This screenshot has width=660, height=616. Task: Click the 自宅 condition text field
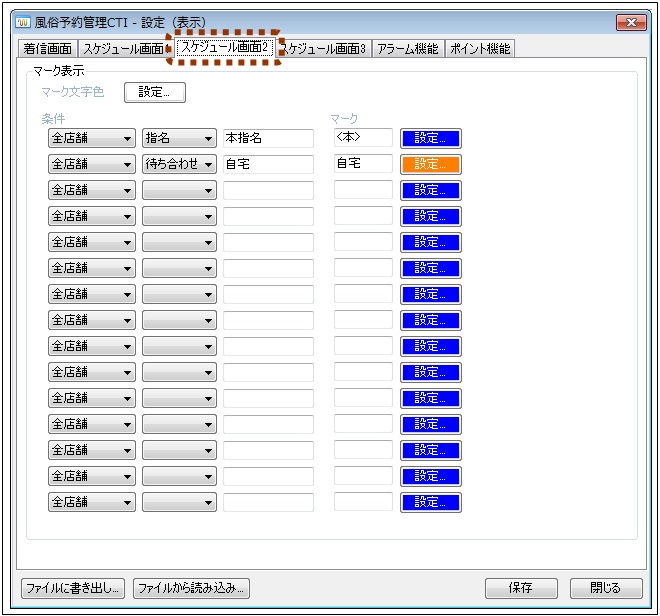(268, 164)
